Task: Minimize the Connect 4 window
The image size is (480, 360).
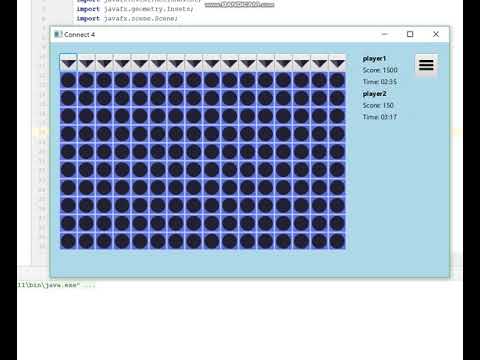Action: pyautogui.click(x=385, y=34)
